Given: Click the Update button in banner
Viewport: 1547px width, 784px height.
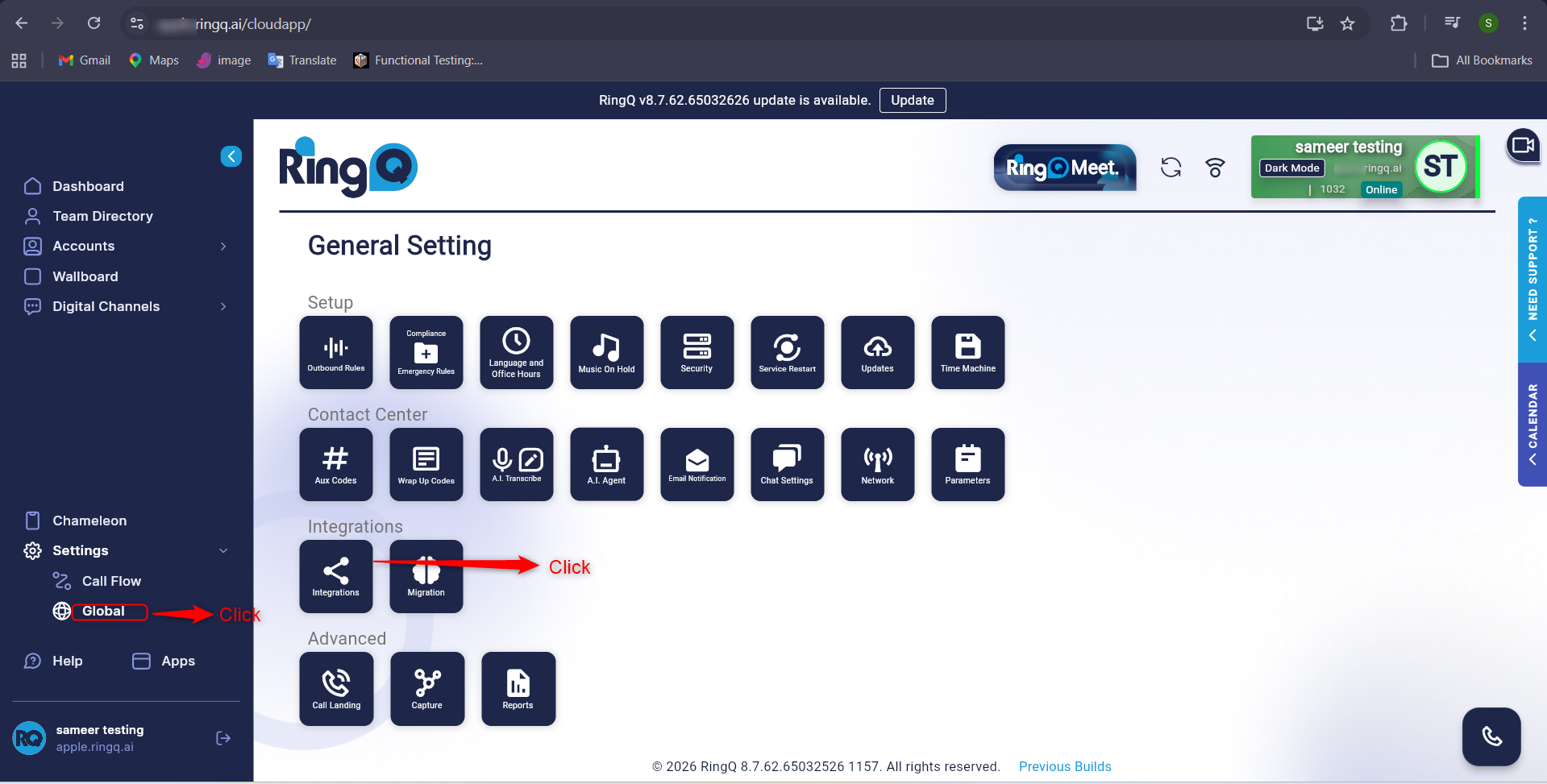Looking at the screenshot, I should point(913,101).
